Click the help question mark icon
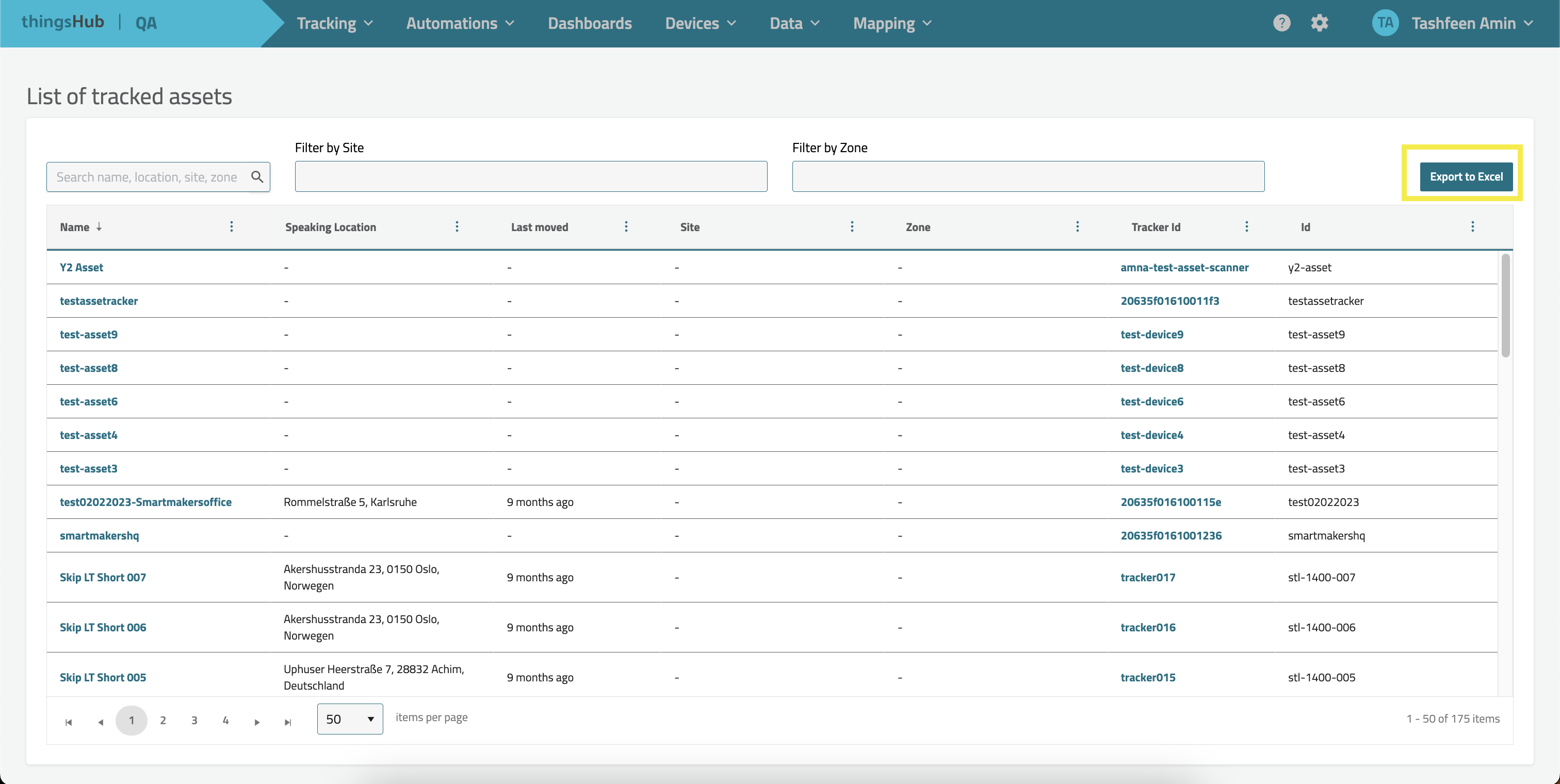This screenshot has width=1560, height=784. click(1281, 23)
